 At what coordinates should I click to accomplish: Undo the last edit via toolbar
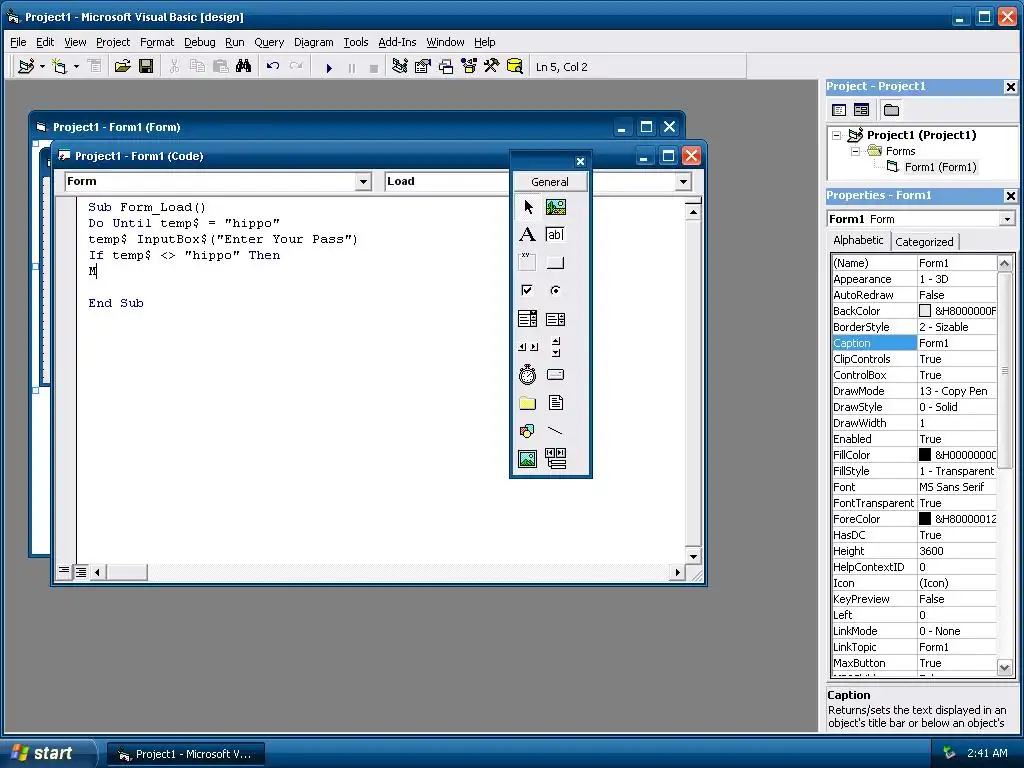coord(273,67)
